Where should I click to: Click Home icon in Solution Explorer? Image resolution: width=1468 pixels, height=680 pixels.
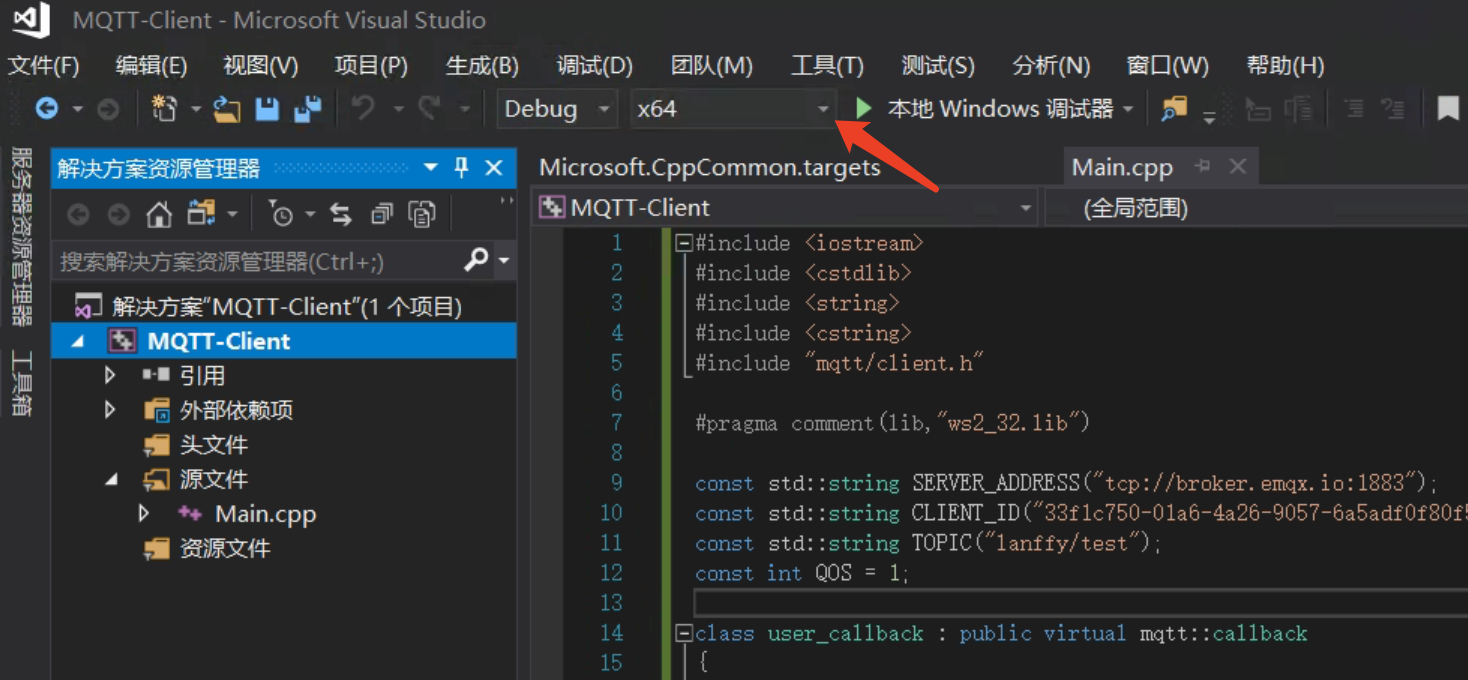click(x=159, y=213)
